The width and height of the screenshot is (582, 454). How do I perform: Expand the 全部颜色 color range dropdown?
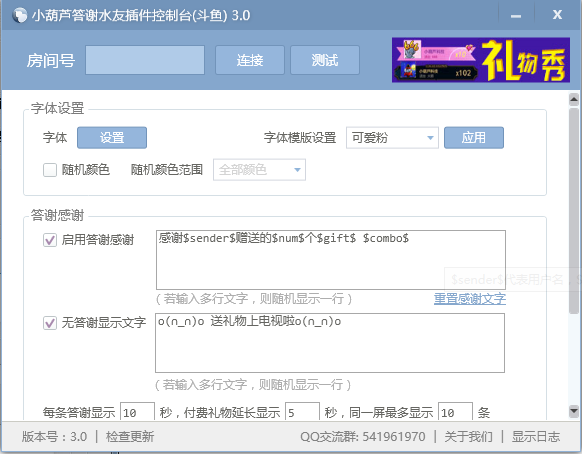(259, 170)
